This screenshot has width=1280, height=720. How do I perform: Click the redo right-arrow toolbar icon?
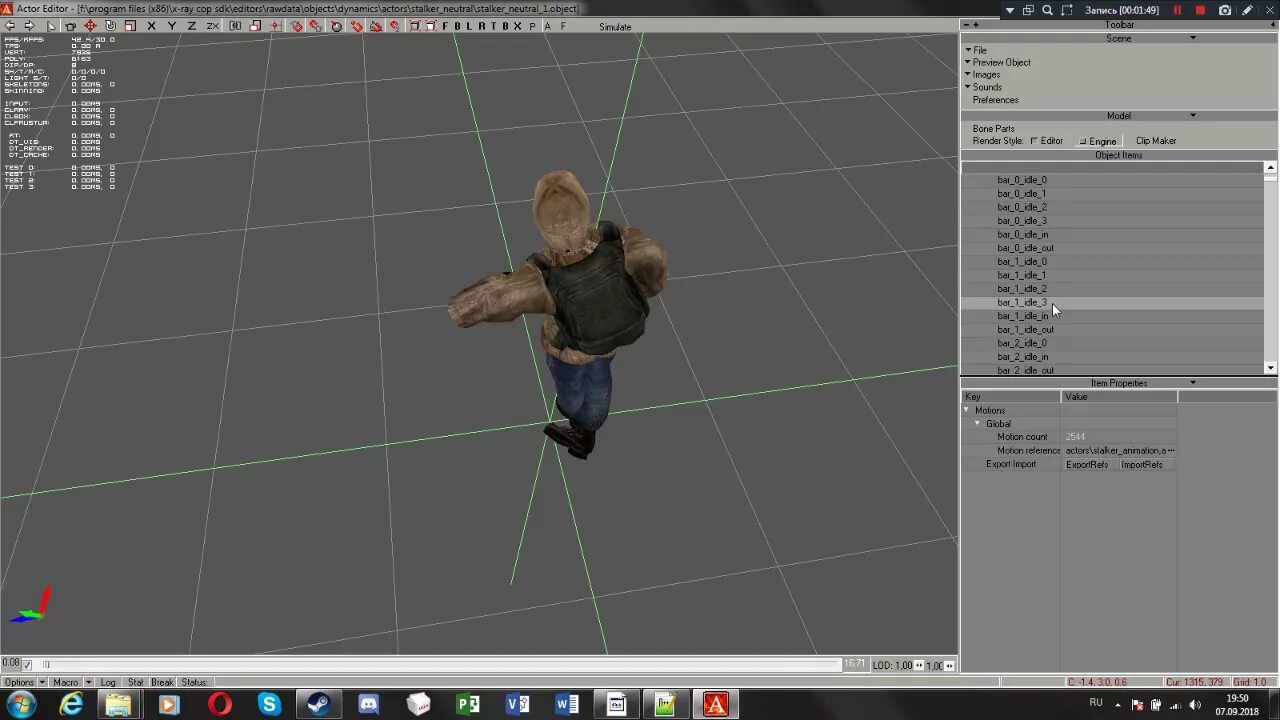(x=29, y=26)
